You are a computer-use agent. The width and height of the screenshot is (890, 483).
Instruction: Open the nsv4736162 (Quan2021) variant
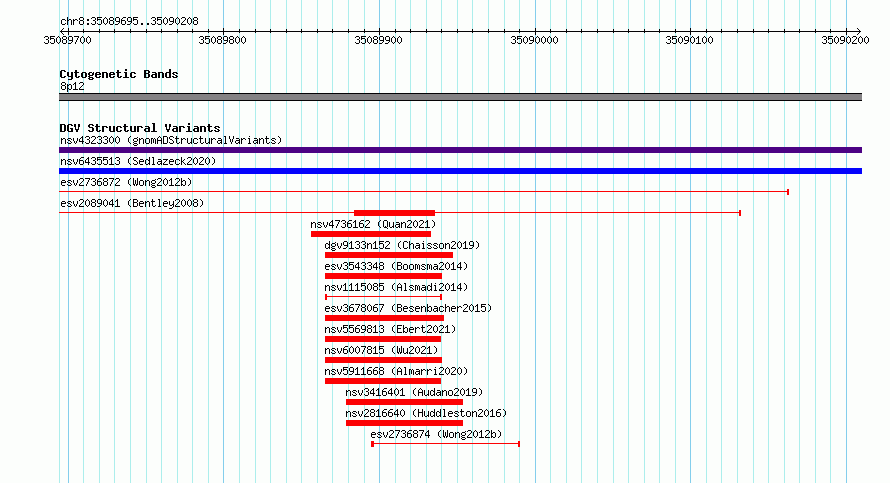tap(373, 224)
